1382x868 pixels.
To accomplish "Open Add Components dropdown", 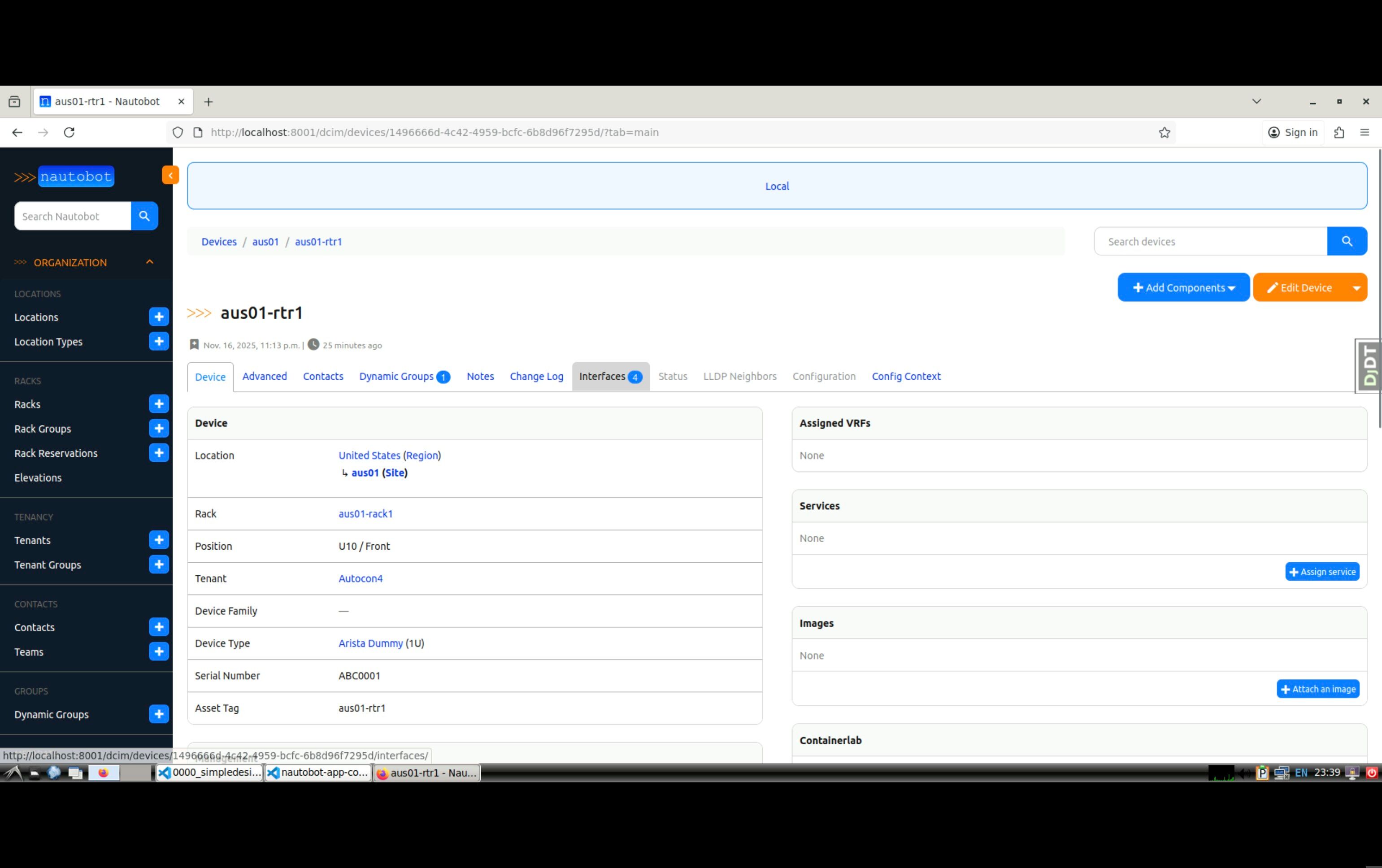I will [x=1183, y=287].
